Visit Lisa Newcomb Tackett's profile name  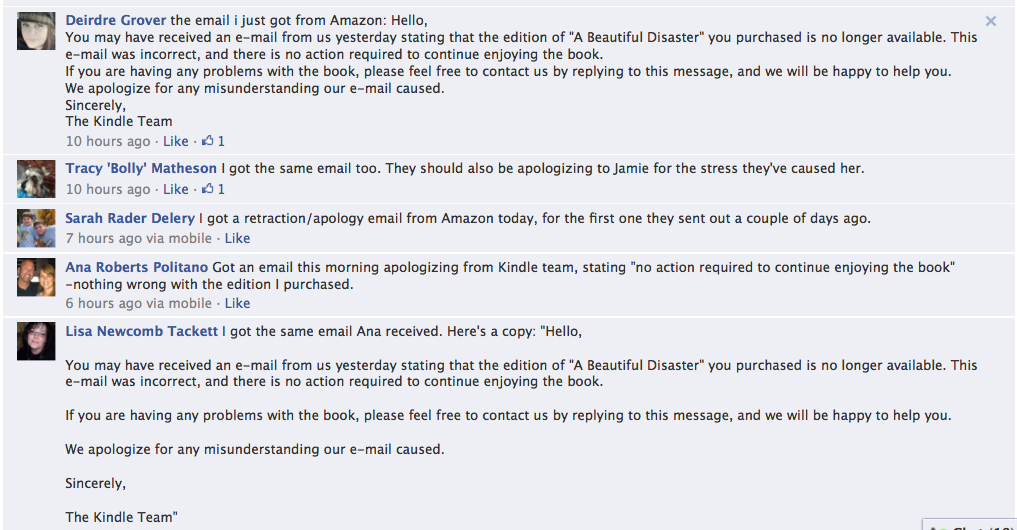[141, 331]
